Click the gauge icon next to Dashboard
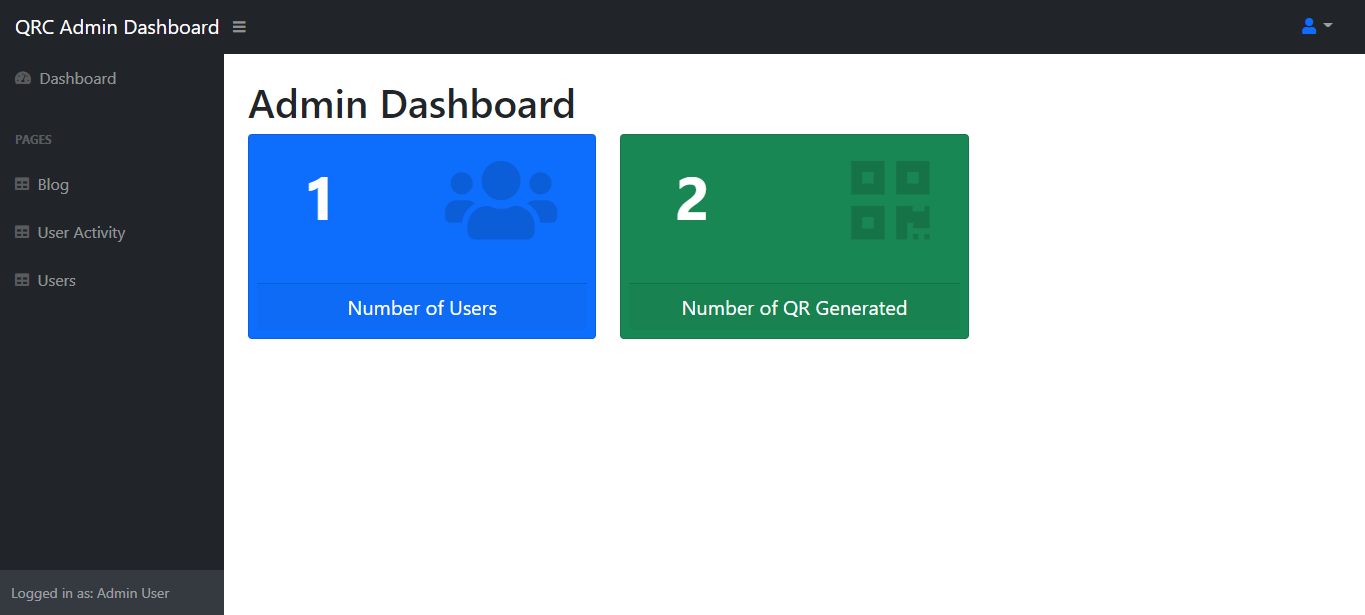 click(x=23, y=79)
